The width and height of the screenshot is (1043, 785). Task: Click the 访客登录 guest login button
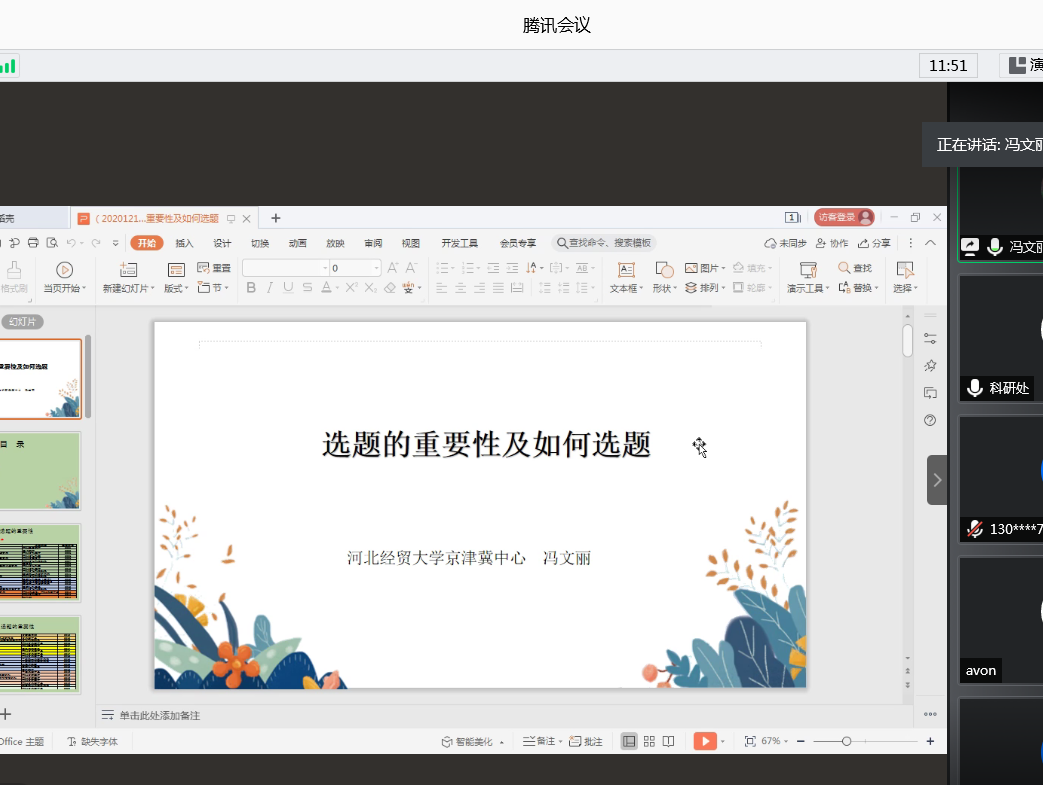click(843, 217)
